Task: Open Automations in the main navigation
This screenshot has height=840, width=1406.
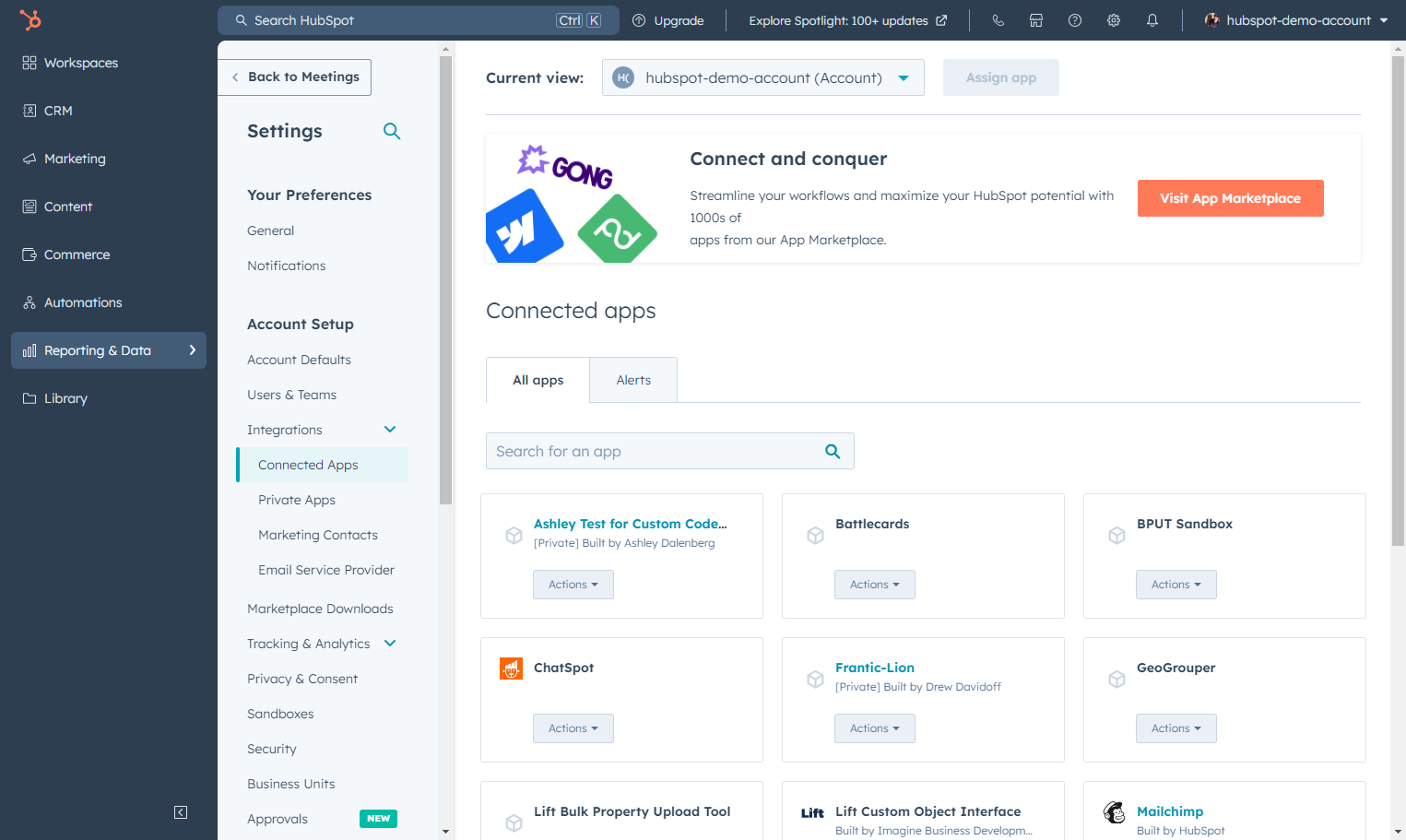Action: tap(109, 302)
